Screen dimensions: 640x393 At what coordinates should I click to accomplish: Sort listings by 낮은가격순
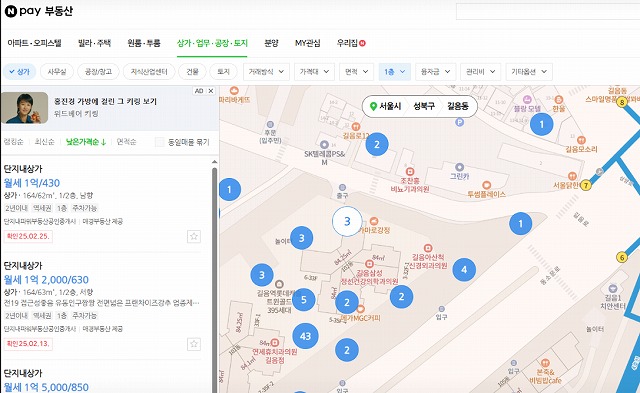click(86, 142)
